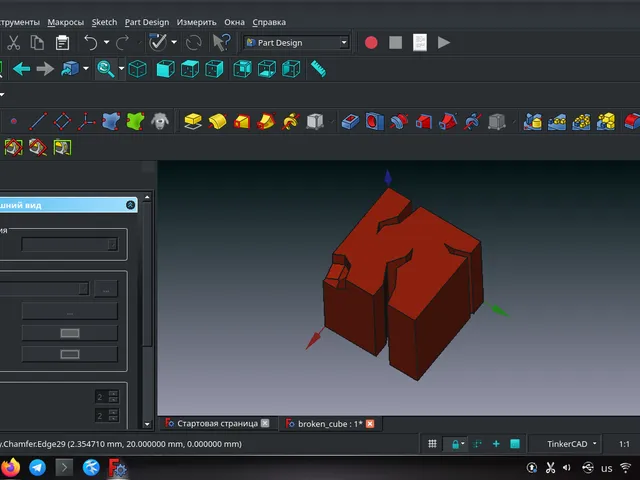
Task: Close the broken_cube tab
Action: point(370,424)
